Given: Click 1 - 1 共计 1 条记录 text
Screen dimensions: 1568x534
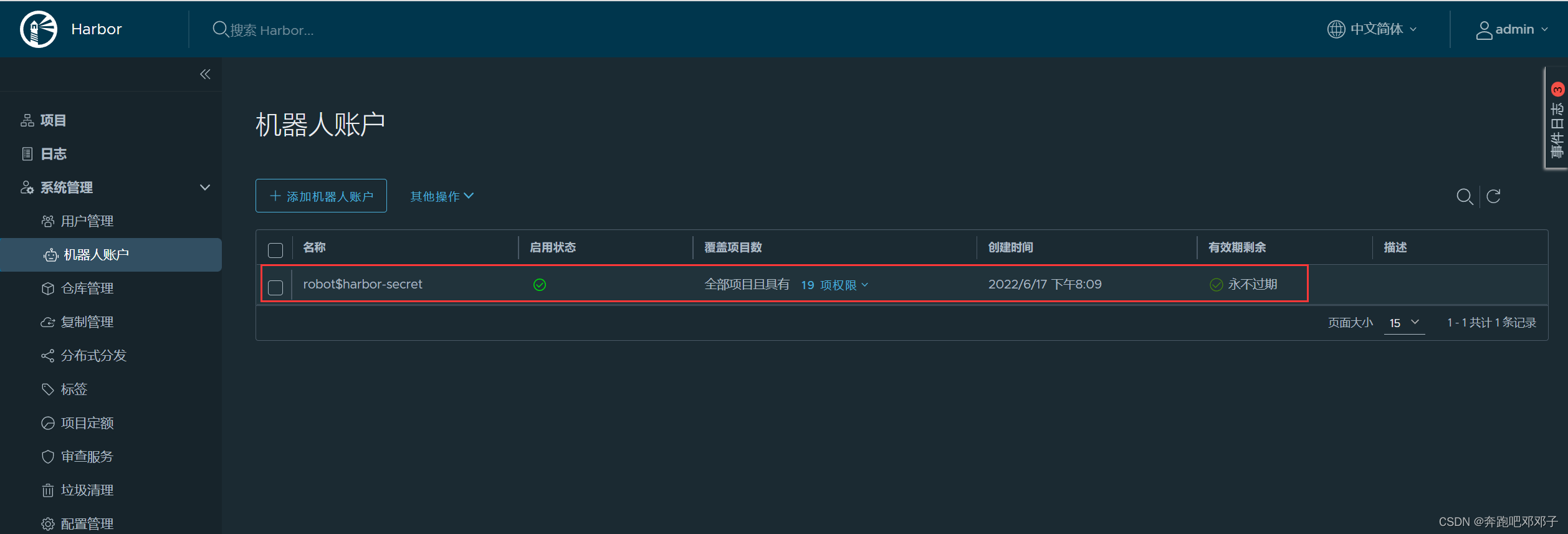Looking at the screenshot, I should [1491, 322].
